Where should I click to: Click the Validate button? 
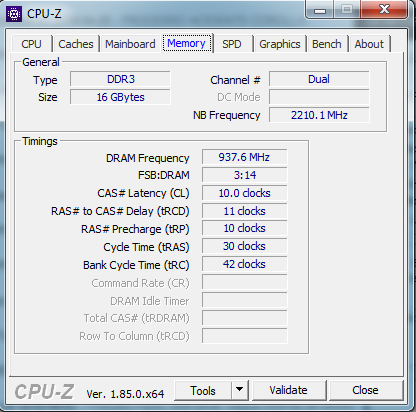(289, 390)
